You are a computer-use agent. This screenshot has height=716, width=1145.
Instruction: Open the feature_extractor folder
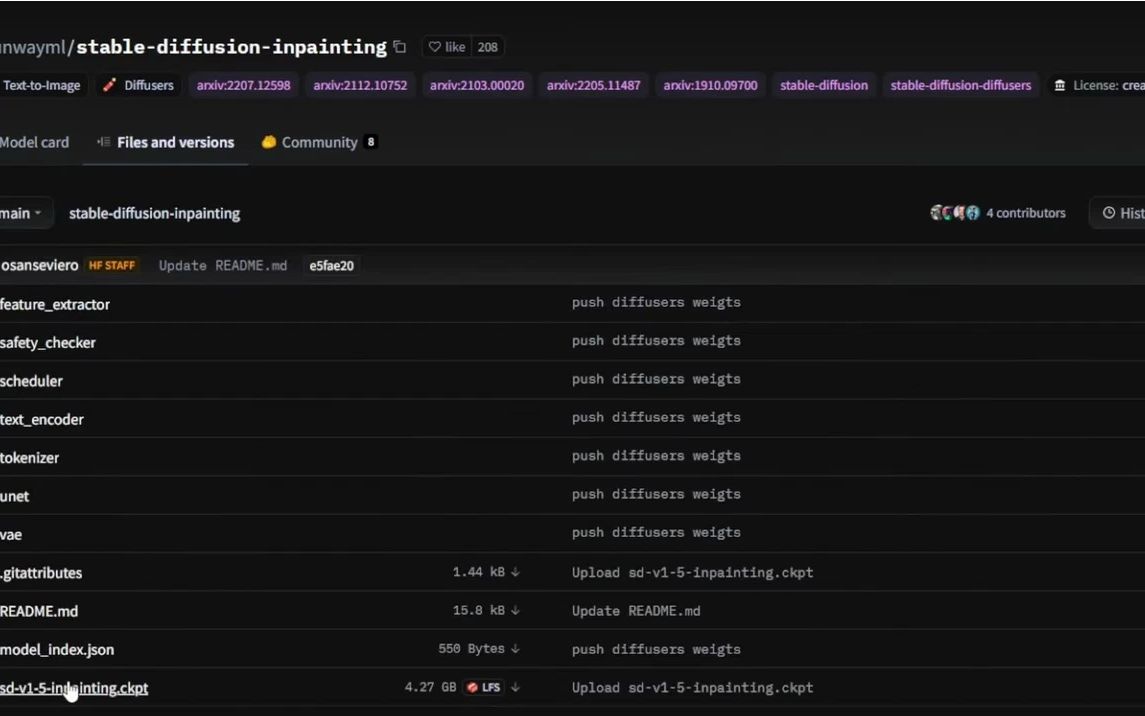point(55,304)
